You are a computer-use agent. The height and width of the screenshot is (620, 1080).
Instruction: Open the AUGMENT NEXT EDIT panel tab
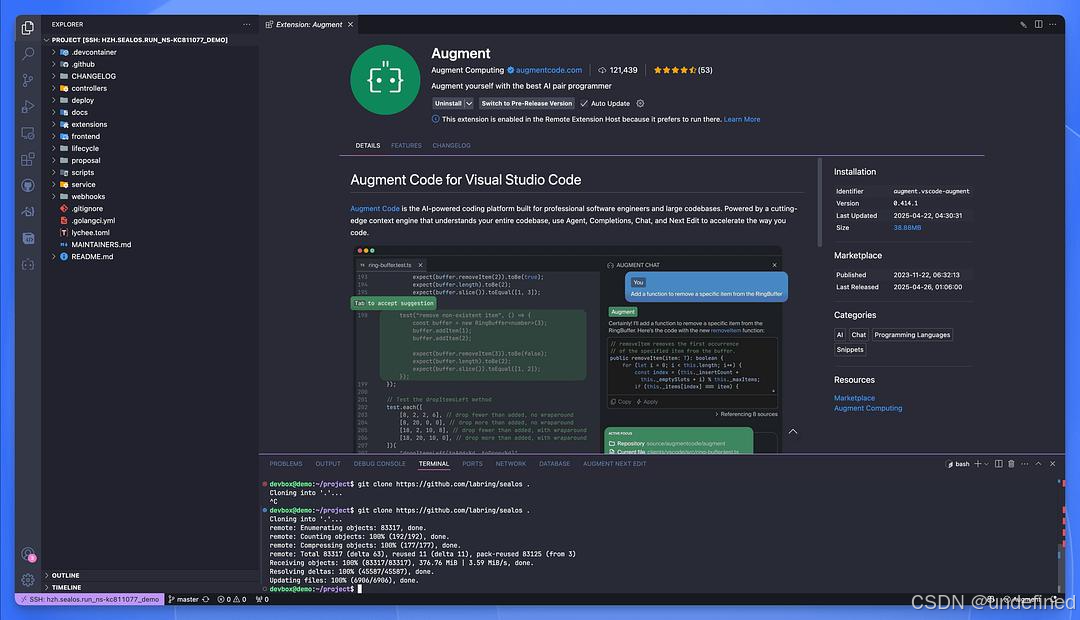614,464
